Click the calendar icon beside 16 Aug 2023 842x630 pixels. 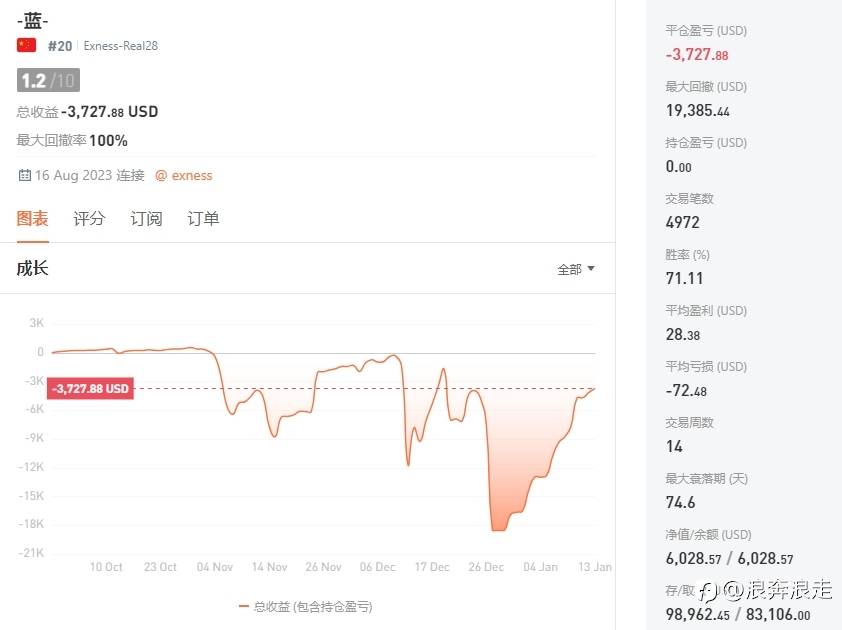[24, 175]
